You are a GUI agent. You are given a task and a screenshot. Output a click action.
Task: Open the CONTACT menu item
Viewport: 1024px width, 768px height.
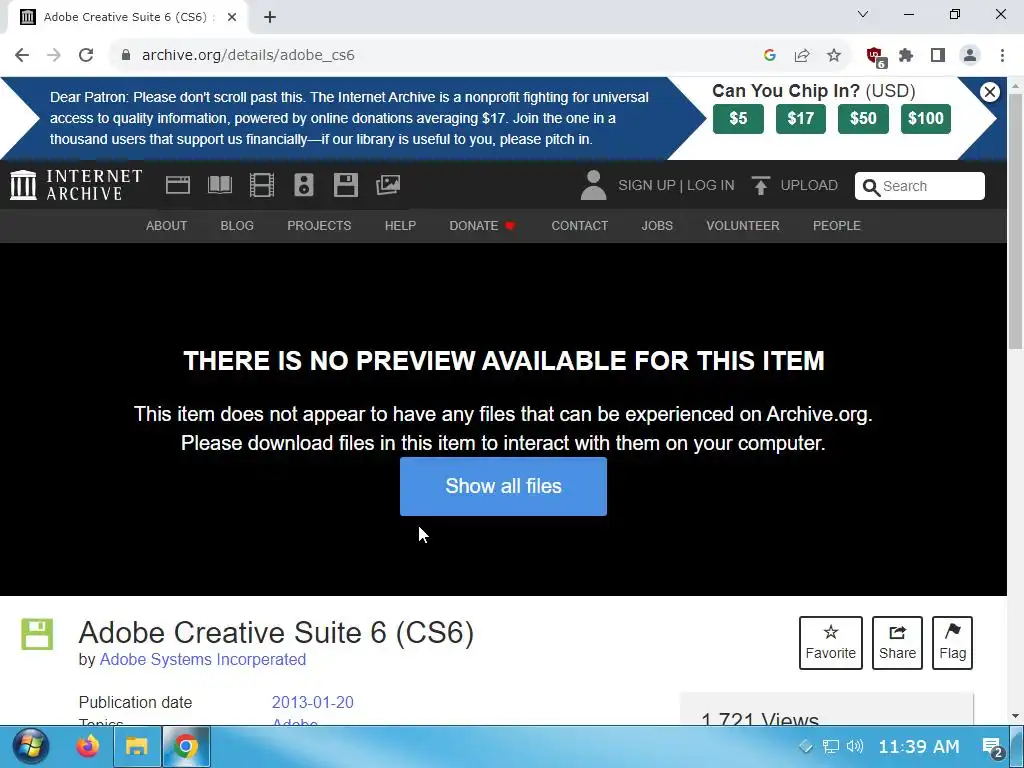579,225
